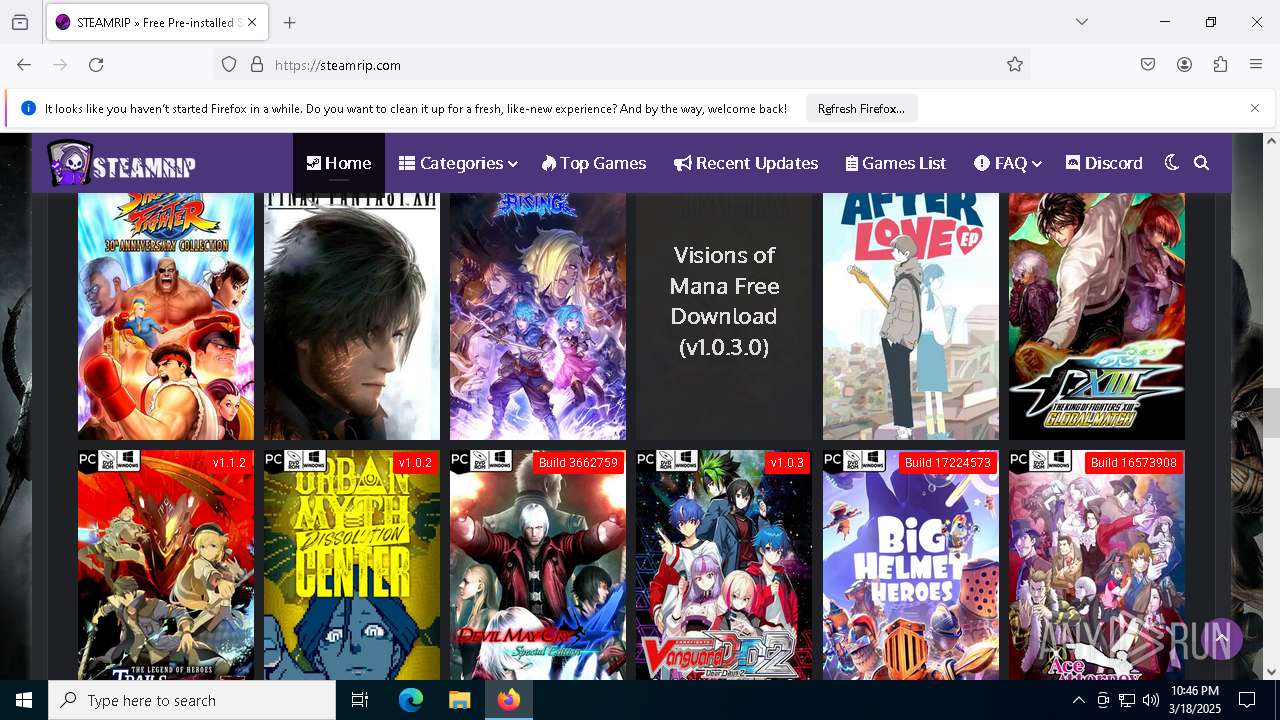
Task: Open the volume control icon
Action: pos(1150,700)
